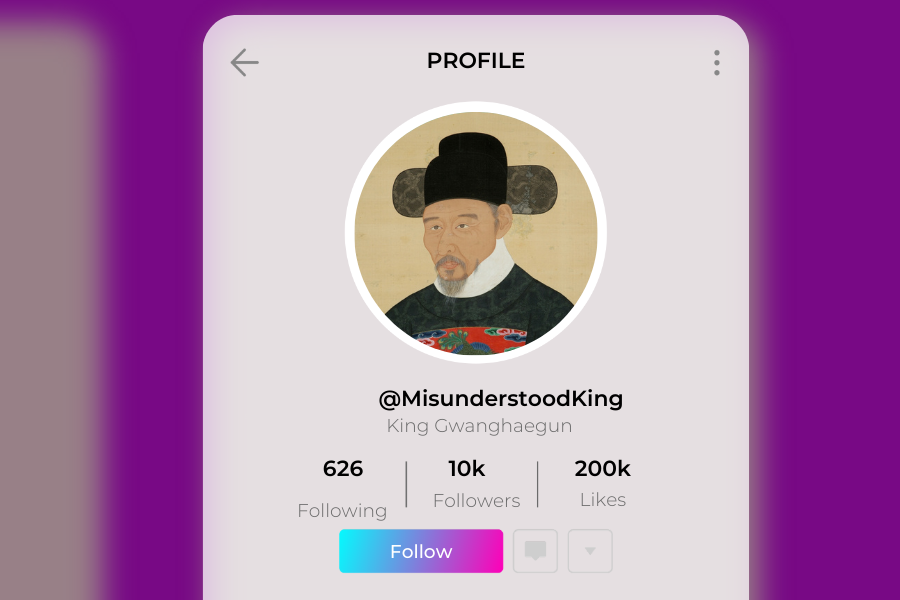
Task: Open the Followers label list
Action: (x=476, y=501)
